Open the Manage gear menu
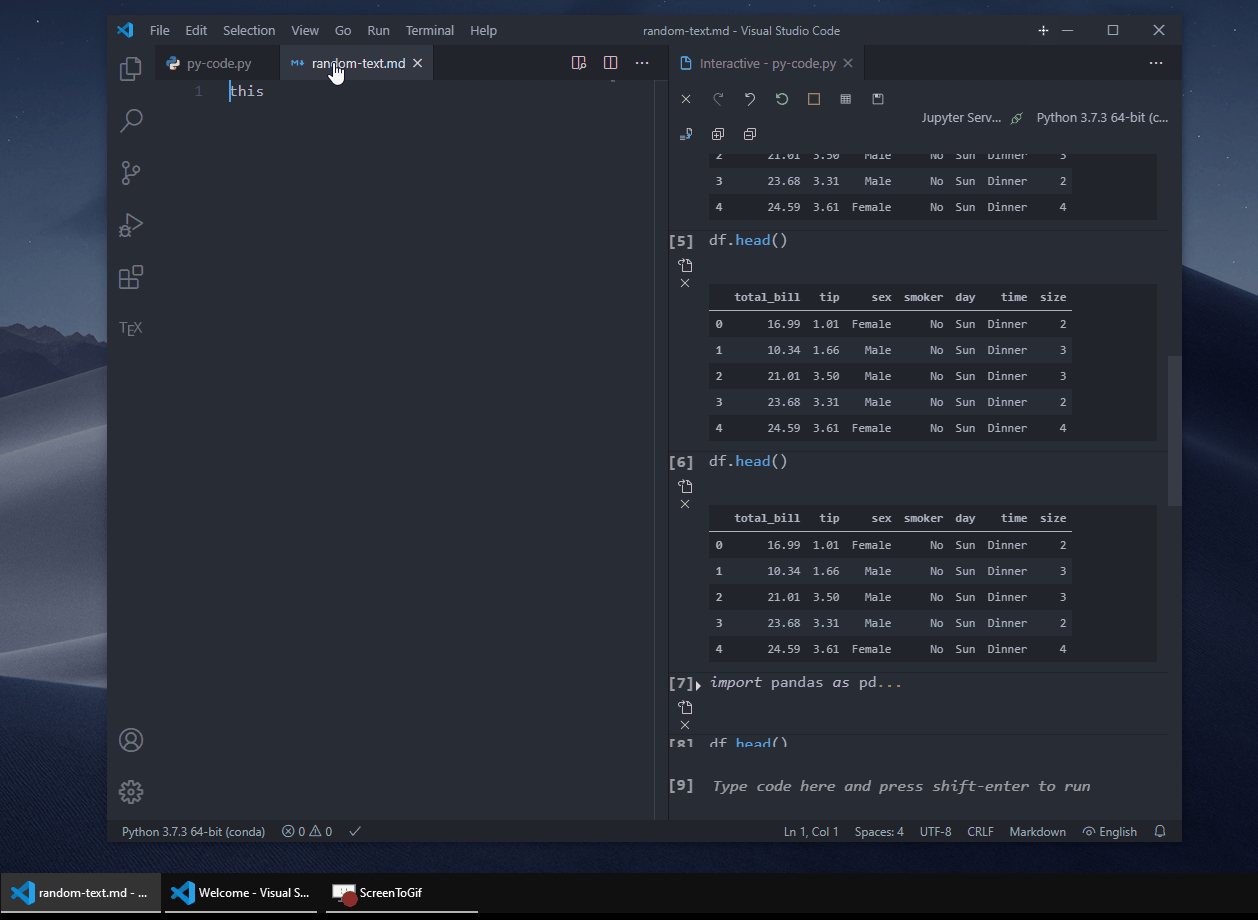This screenshot has height=920, width=1258. click(130, 792)
